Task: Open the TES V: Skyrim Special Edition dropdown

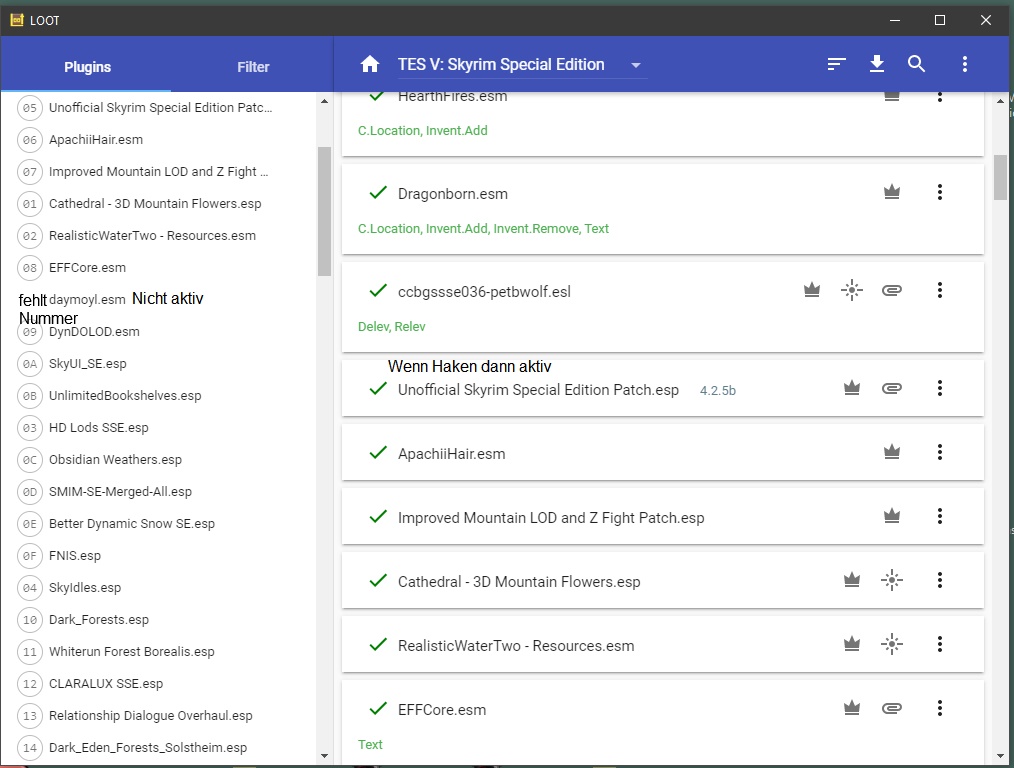Action: coord(635,65)
